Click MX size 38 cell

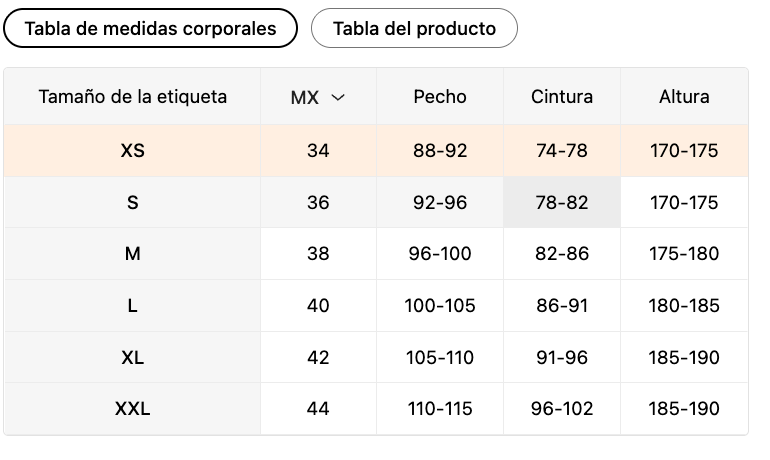click(318, 254)
